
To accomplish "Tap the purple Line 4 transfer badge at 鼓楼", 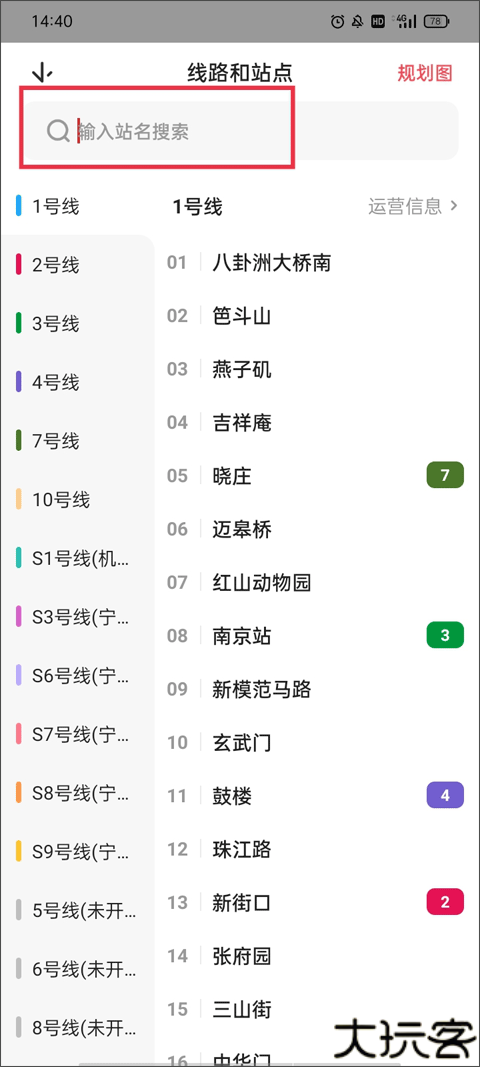I will (x=445, y=795).
